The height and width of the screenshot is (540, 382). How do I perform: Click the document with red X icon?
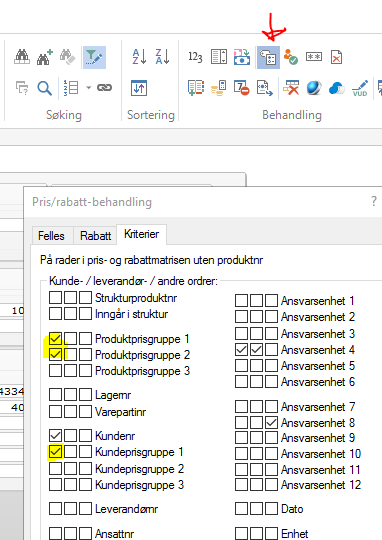tap(336, 57)
